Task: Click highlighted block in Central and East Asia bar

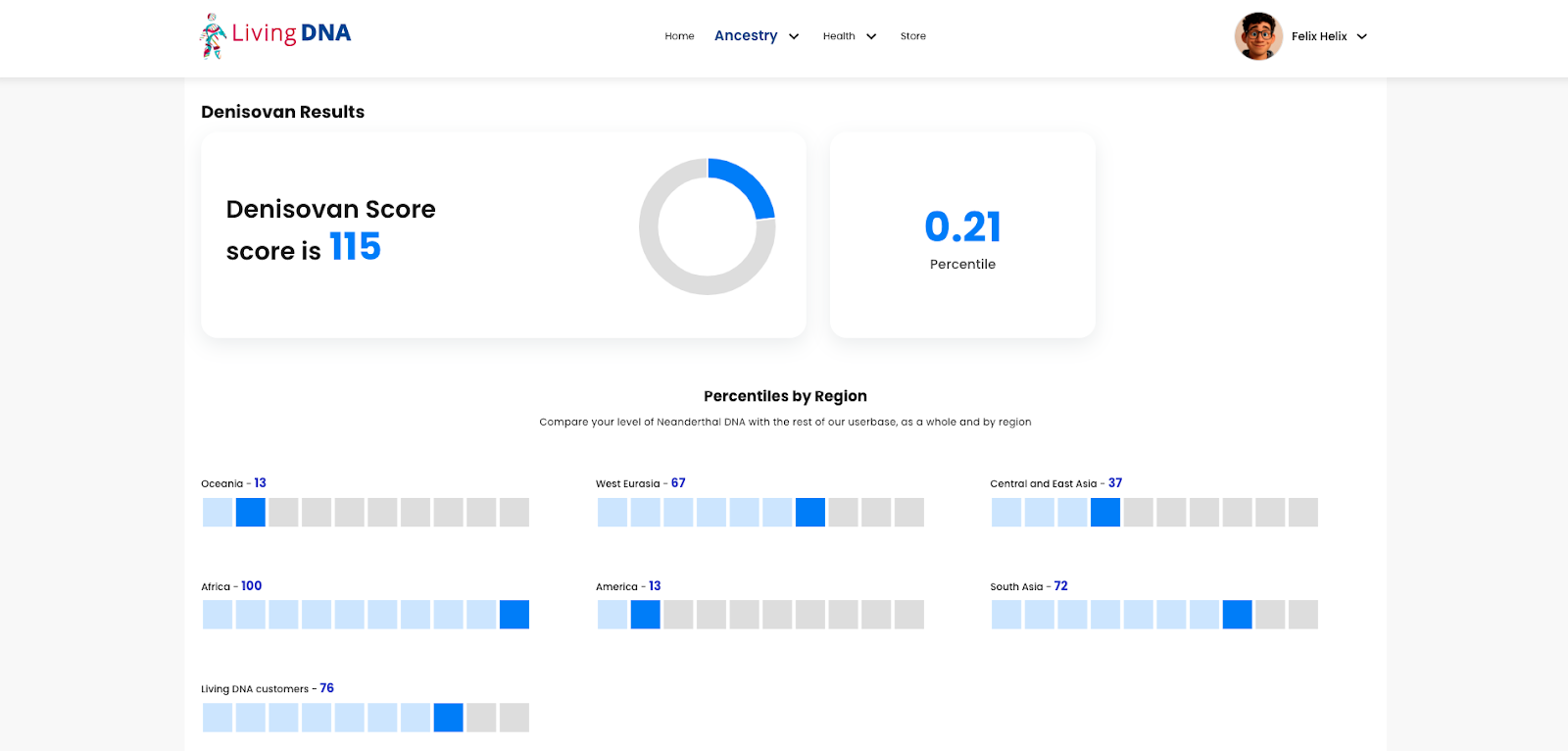Action: point(1105,512)
